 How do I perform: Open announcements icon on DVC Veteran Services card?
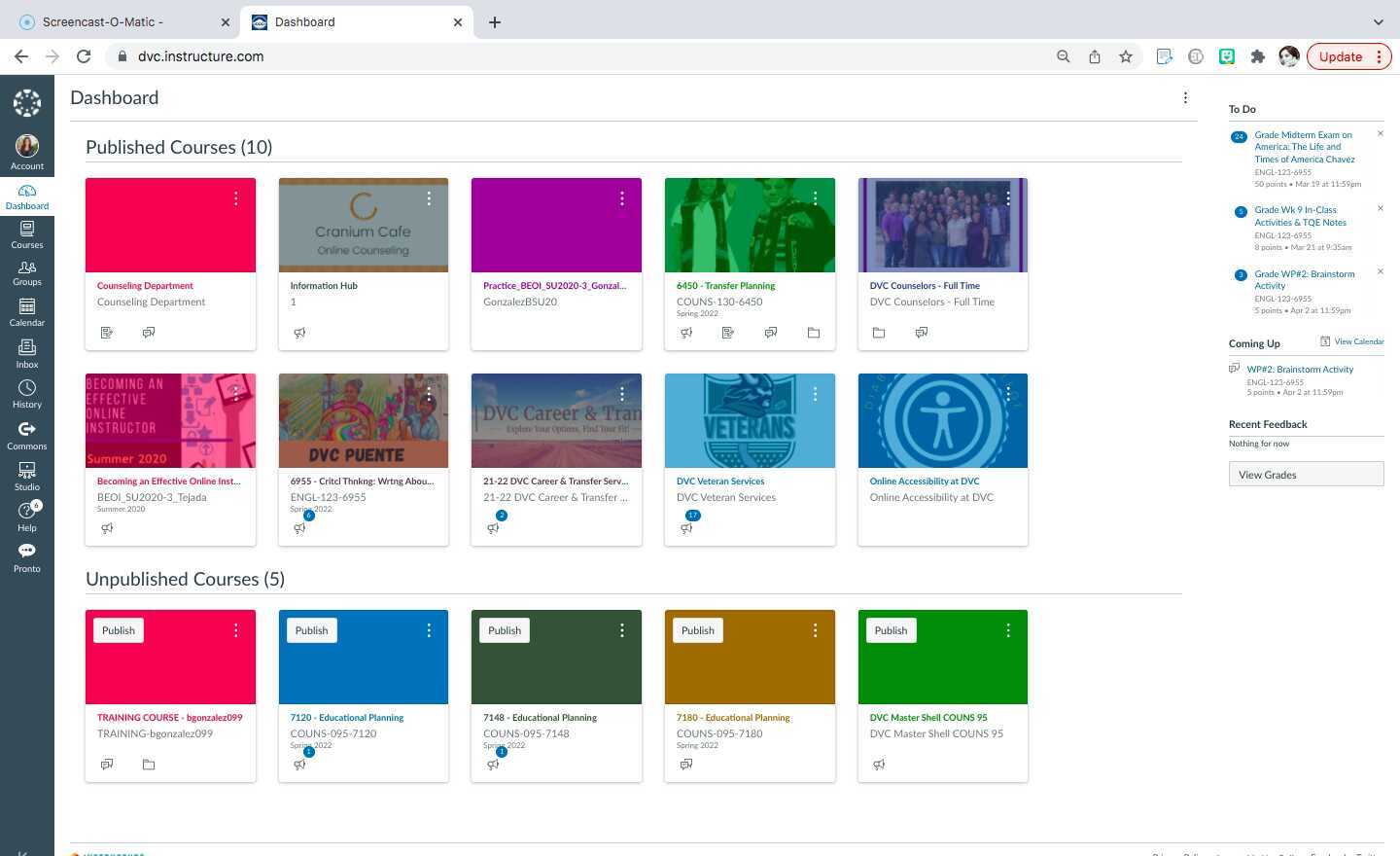[686, 528]
